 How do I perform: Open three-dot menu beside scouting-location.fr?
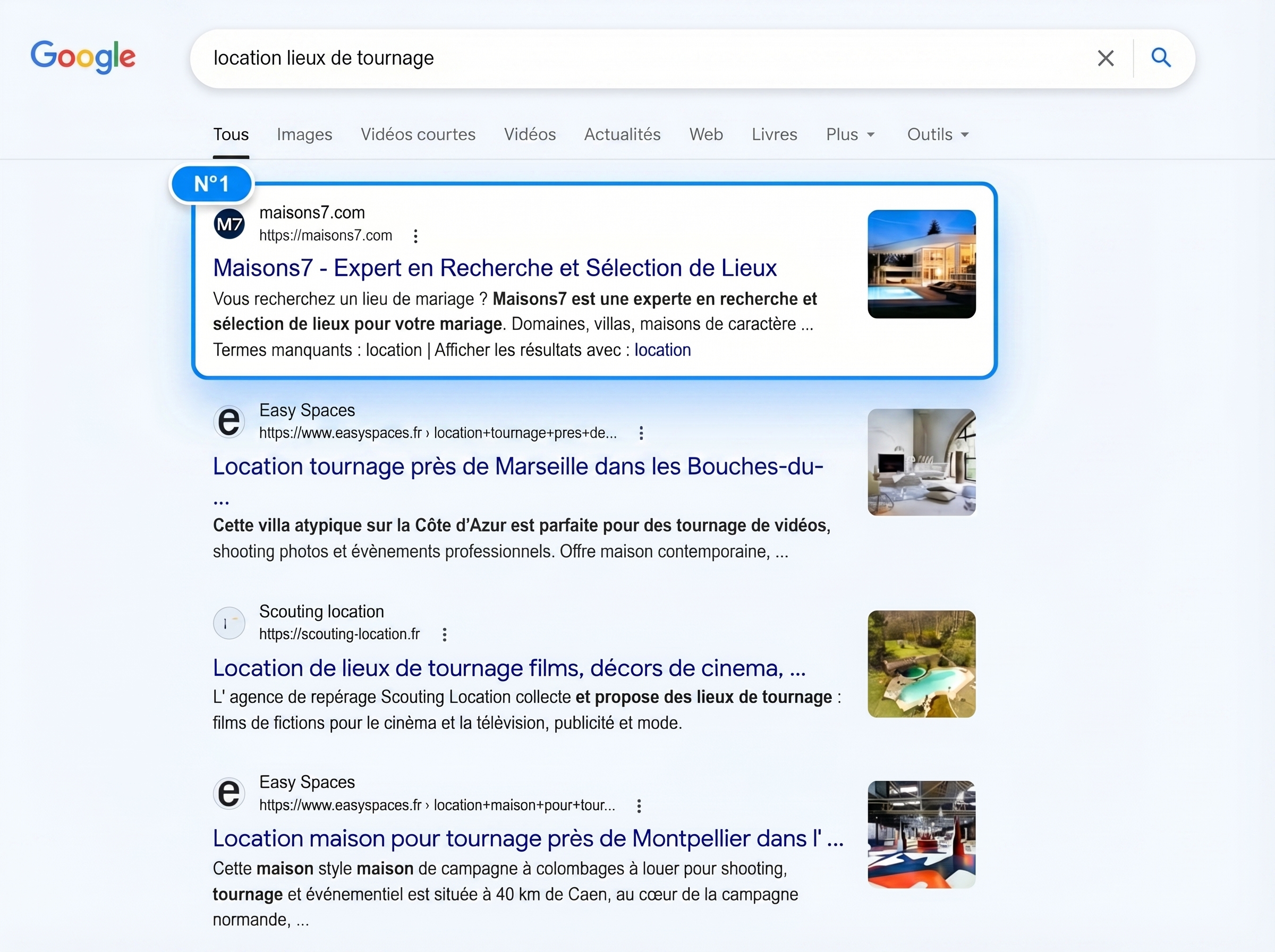[x=444, y=634]
